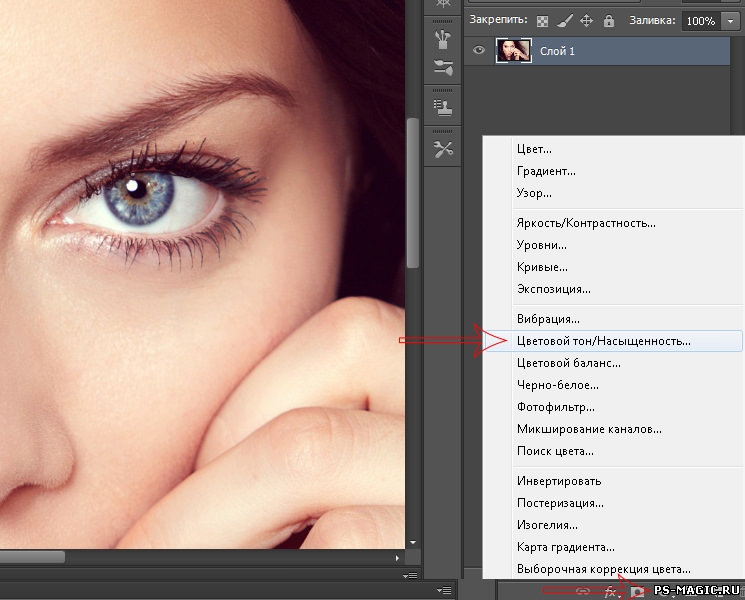Open the Заливка fill percentage dropdown arrow
The height and width of the screenshot is (600, 745).
click(729, 21)
